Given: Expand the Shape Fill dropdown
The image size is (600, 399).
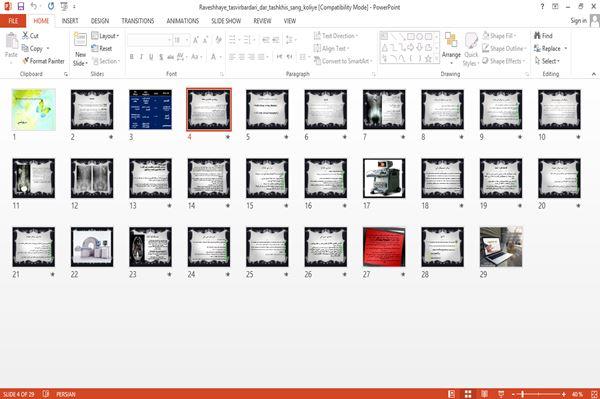Looking at the screenshot, I should coord(499,36).
